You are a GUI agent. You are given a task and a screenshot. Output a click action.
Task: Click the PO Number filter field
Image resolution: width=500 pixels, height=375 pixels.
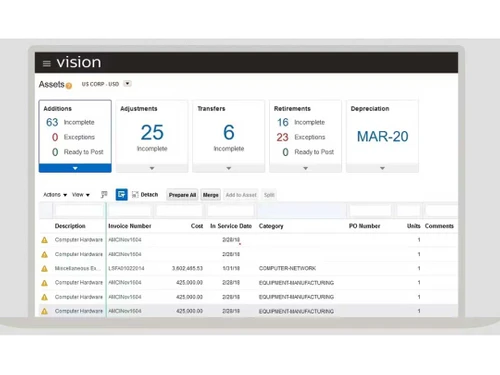370,211
